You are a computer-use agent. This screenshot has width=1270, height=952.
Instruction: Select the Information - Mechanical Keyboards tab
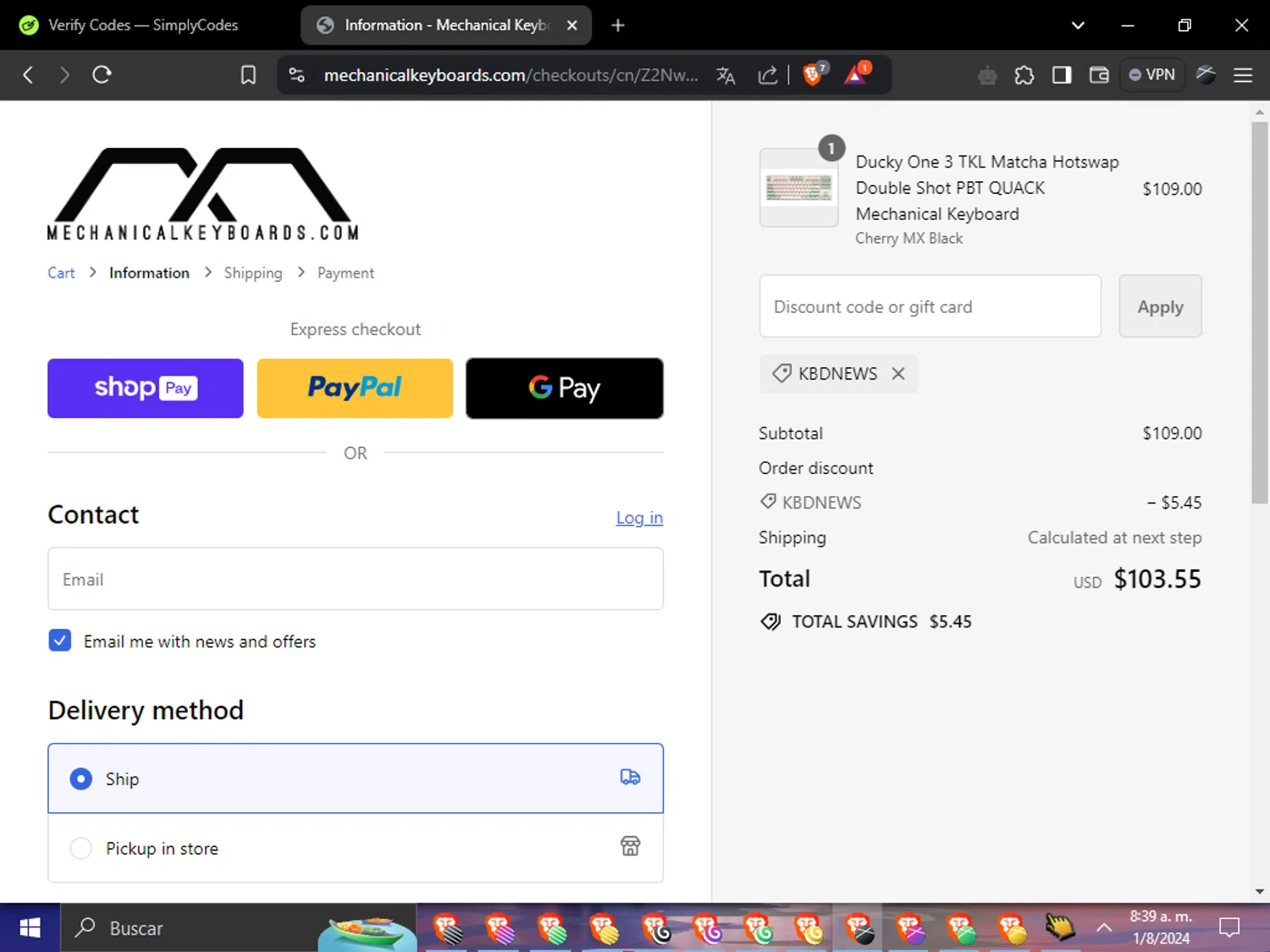pos(446,25)
